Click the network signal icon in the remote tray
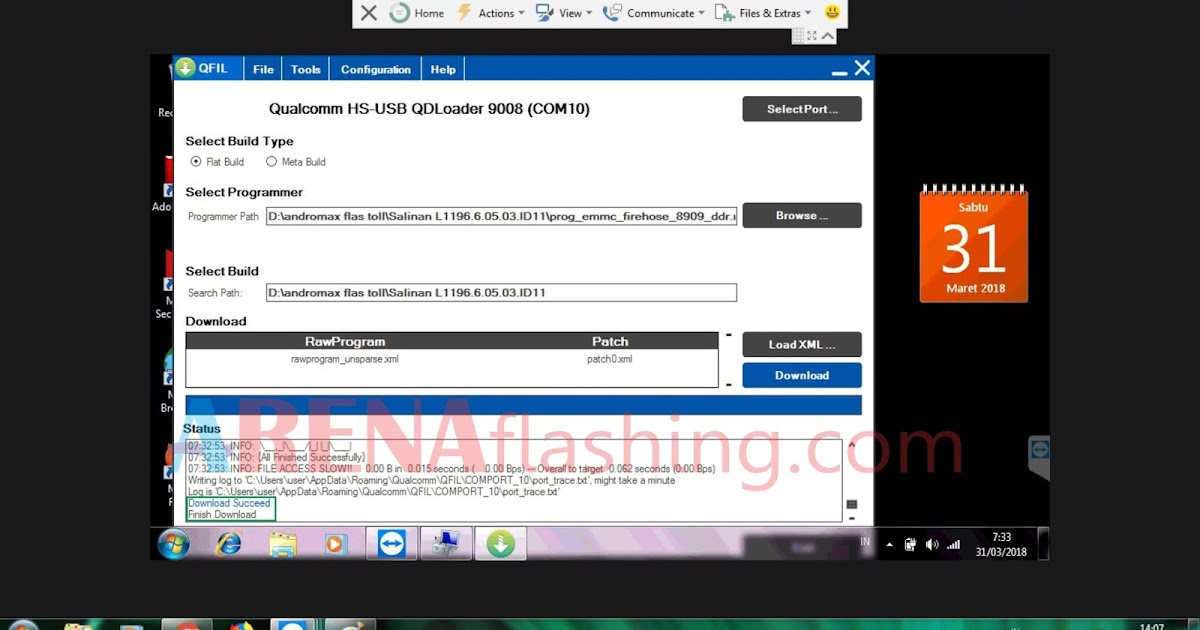1200x630 pixels. (x=953, y=545)
